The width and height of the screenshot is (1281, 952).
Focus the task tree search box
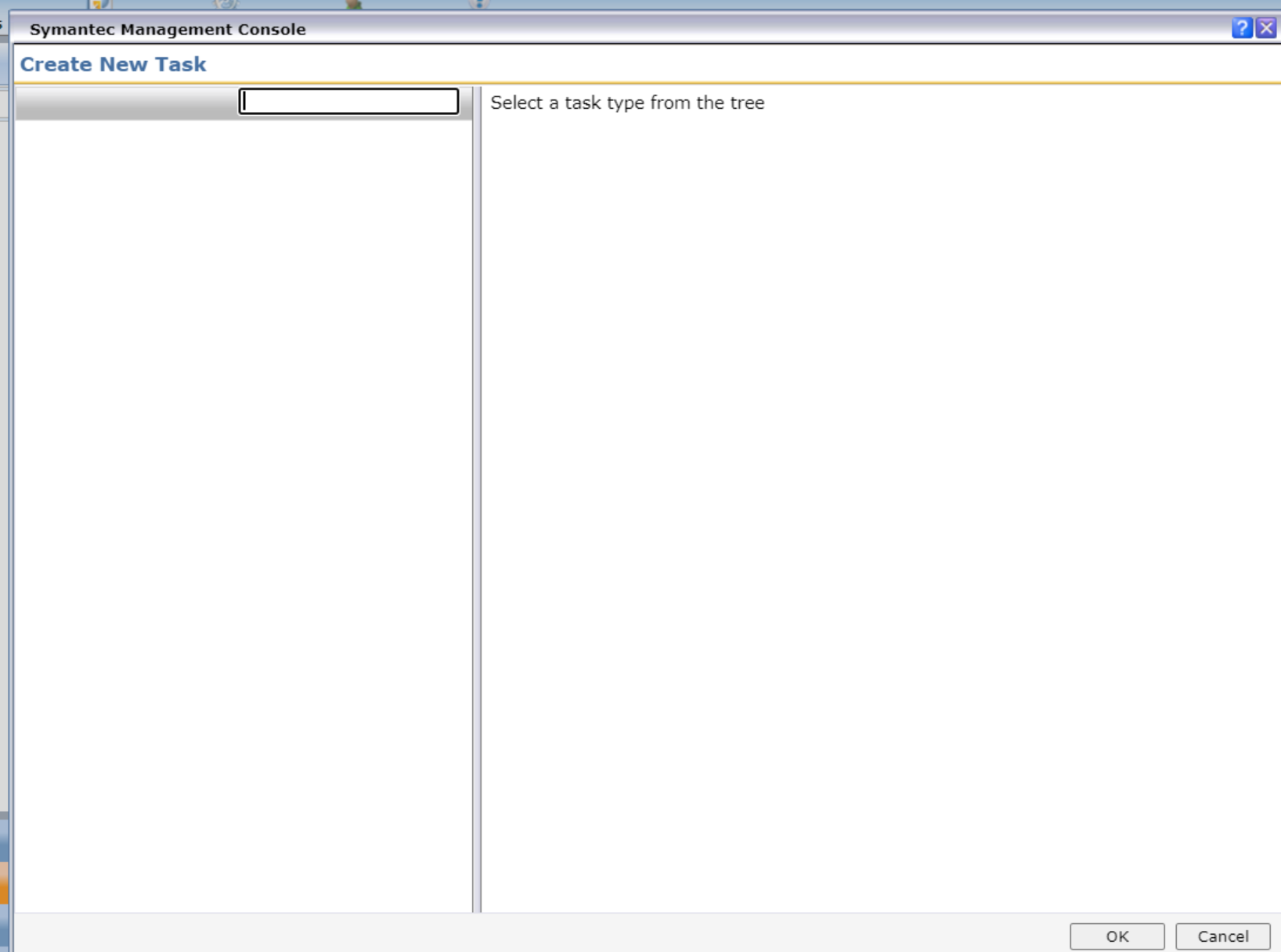(348, 101)
